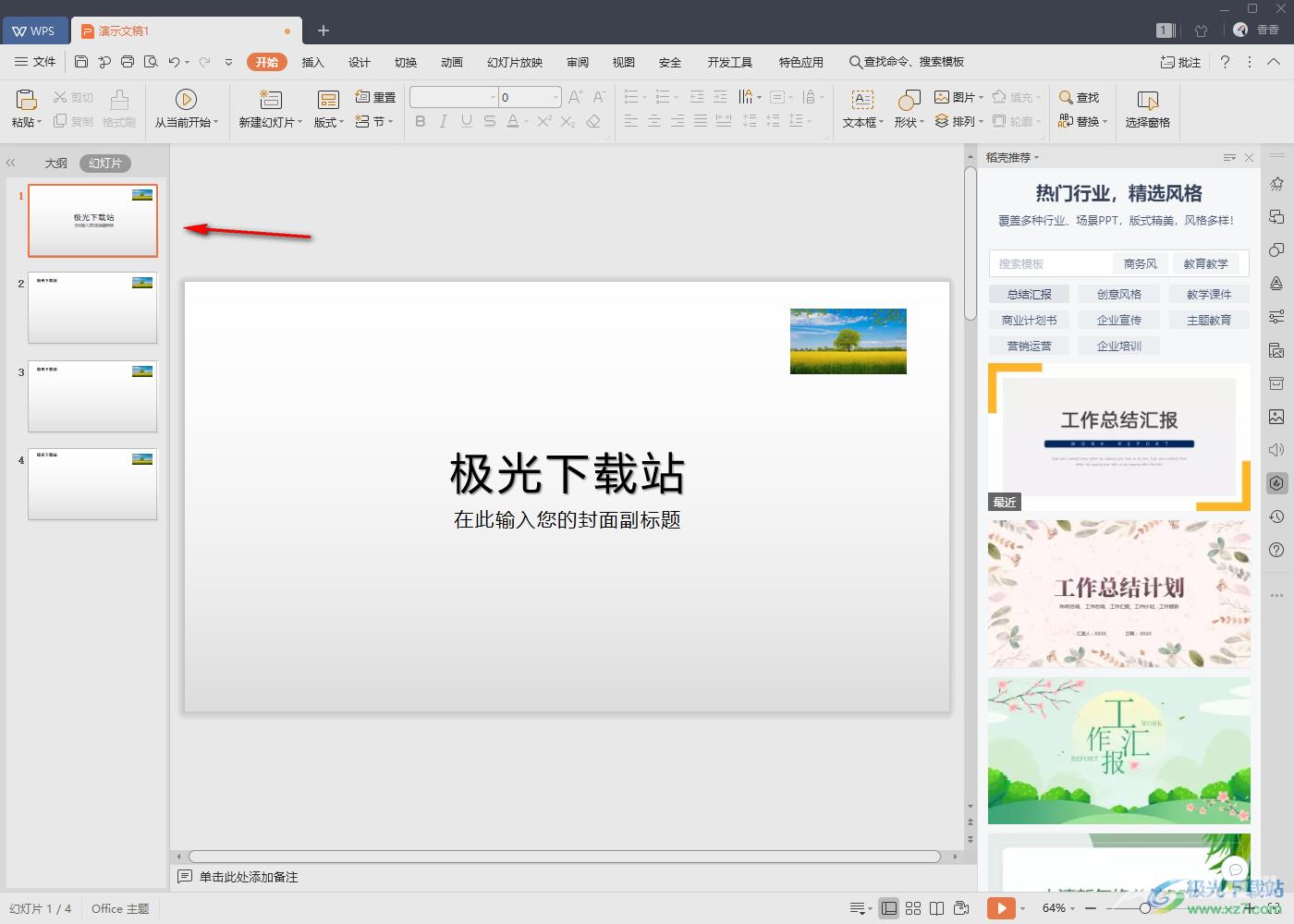The width and height of the screenshot is (1294, 924).
Task: Open the 视图 View tab
Action: tap(624, 62)
